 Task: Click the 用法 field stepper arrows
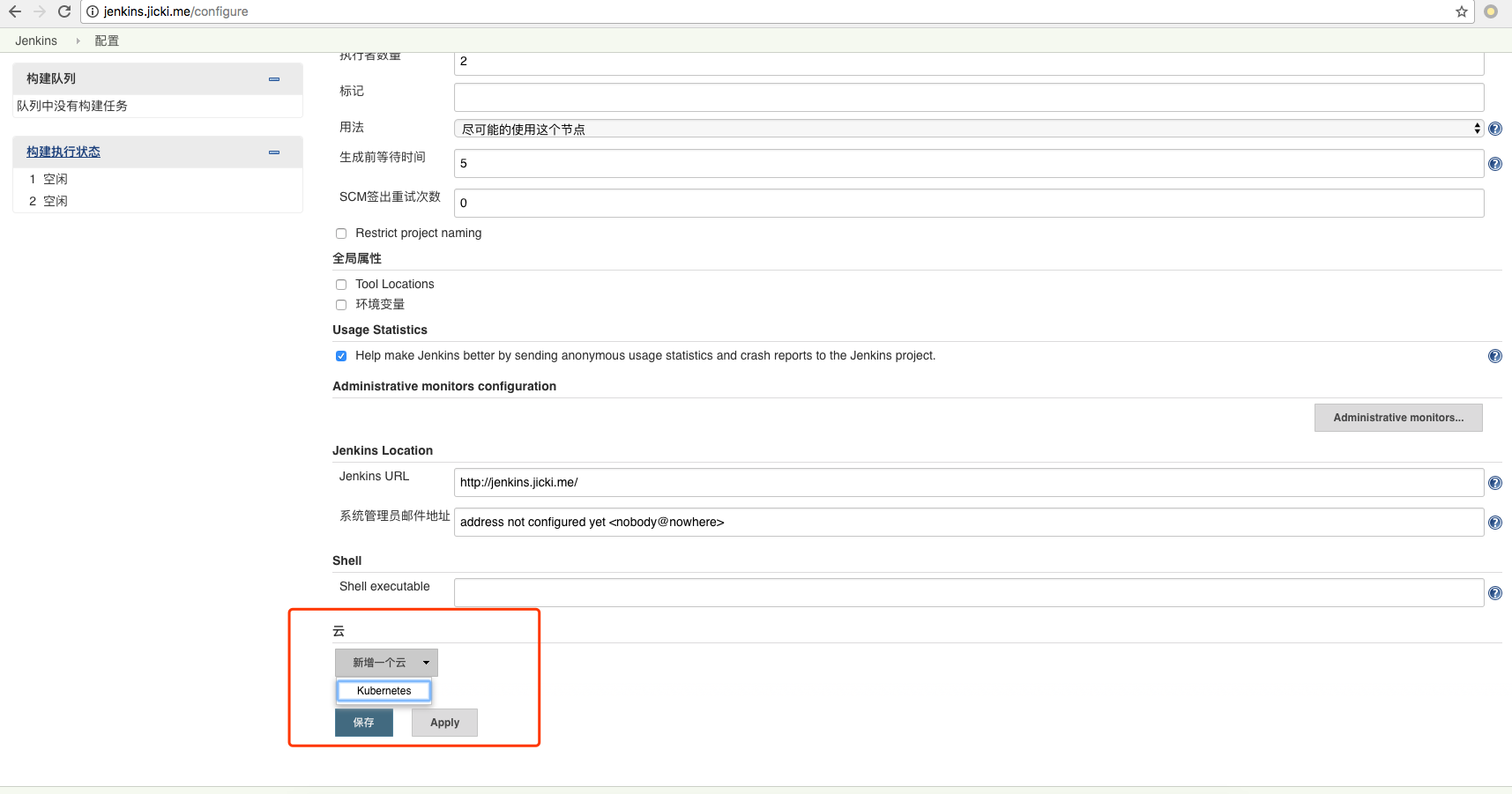pyautogui.click(x=1477, y=128)
